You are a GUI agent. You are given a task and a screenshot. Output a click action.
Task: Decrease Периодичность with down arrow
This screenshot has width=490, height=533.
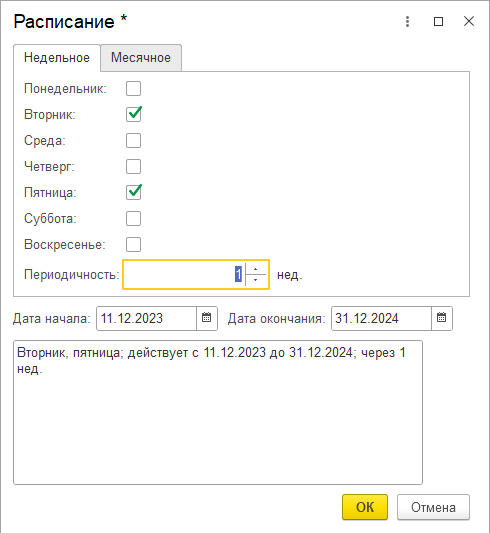(x=256, y=280)
